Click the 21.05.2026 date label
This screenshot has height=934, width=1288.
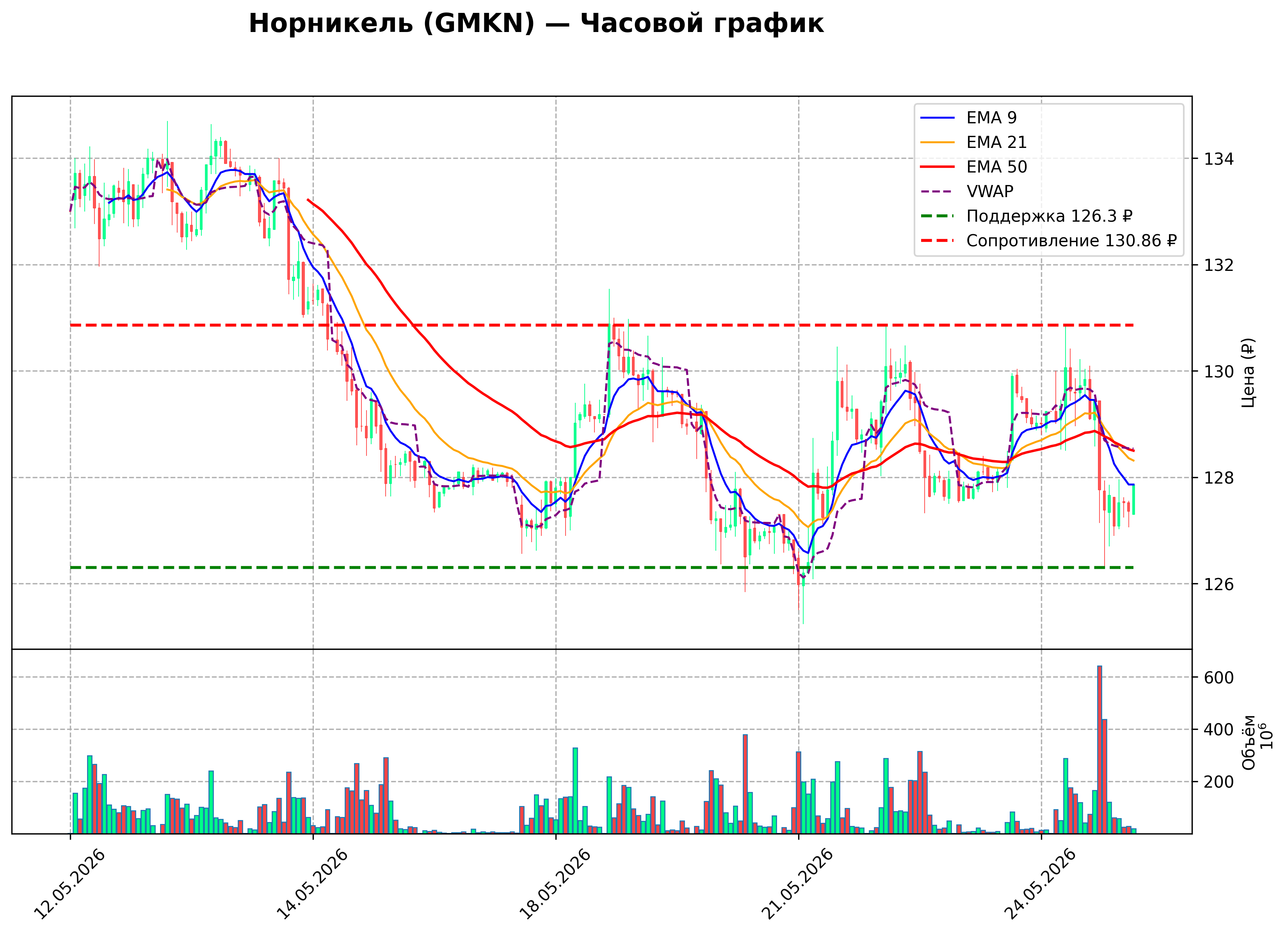(798, 884)
